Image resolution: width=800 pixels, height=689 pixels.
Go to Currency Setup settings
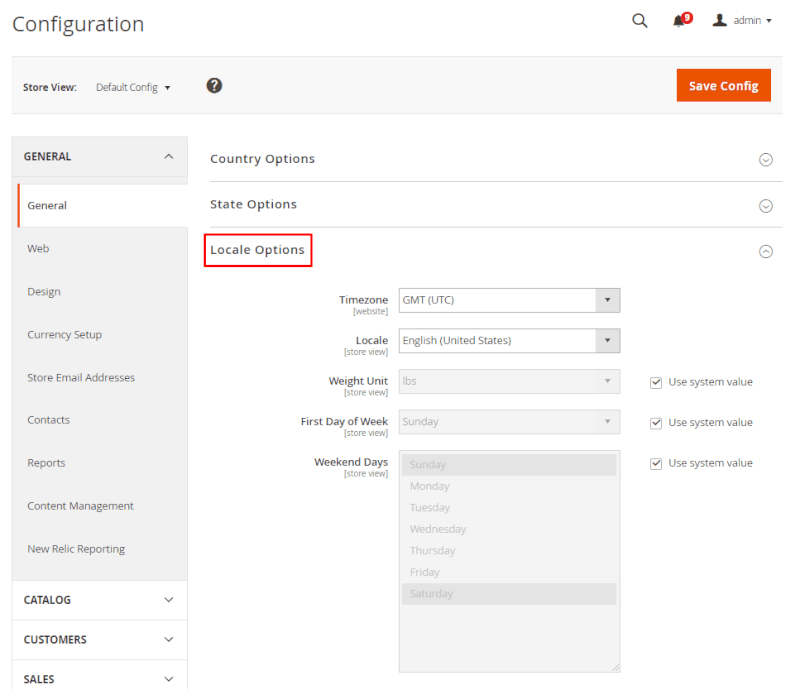(64, 334)
